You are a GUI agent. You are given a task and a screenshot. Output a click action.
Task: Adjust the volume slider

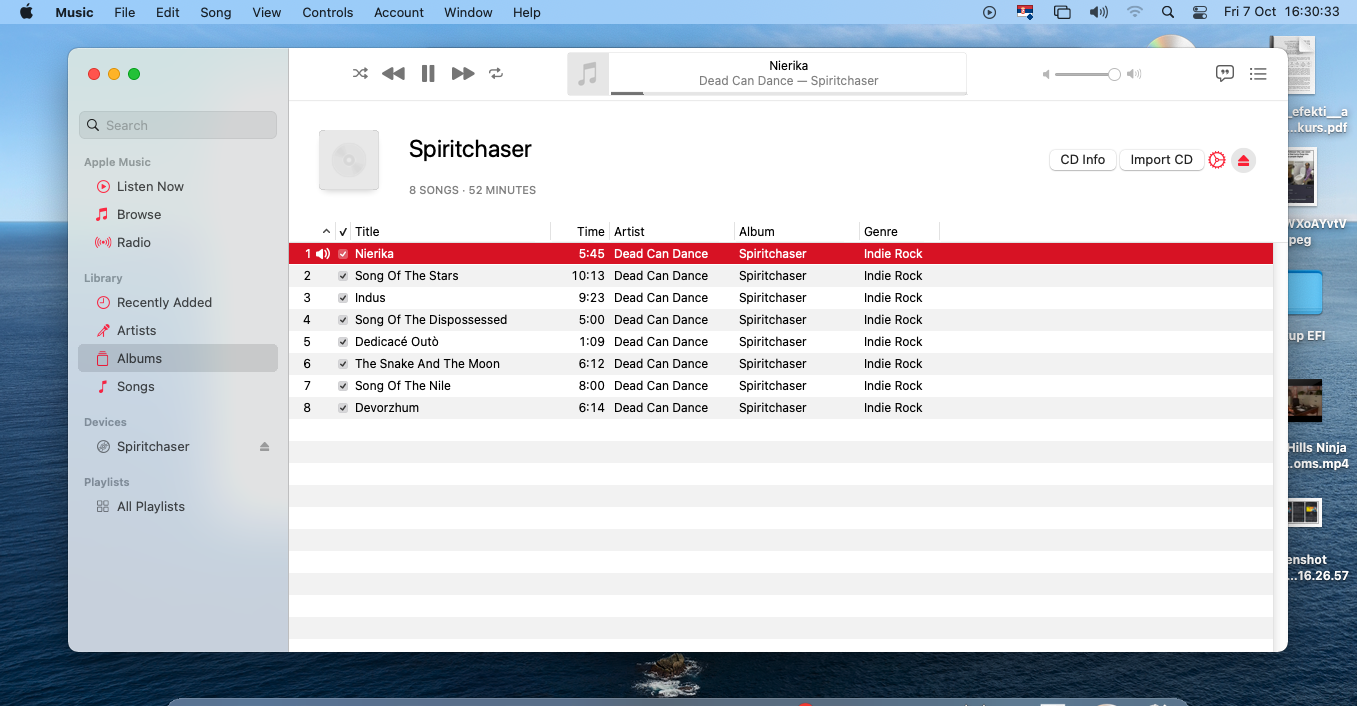tap(1087, 74)
